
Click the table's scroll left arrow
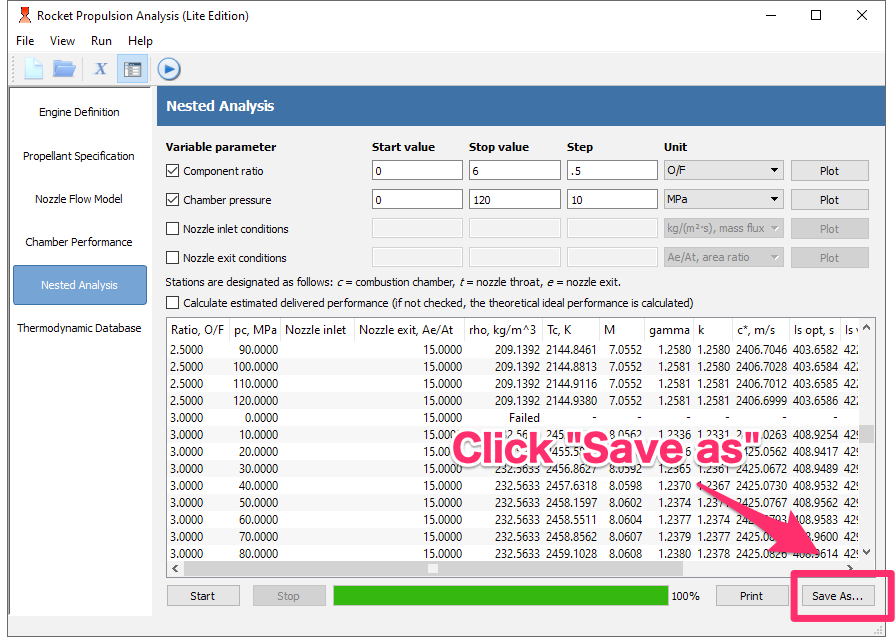[x=175, y=569]
